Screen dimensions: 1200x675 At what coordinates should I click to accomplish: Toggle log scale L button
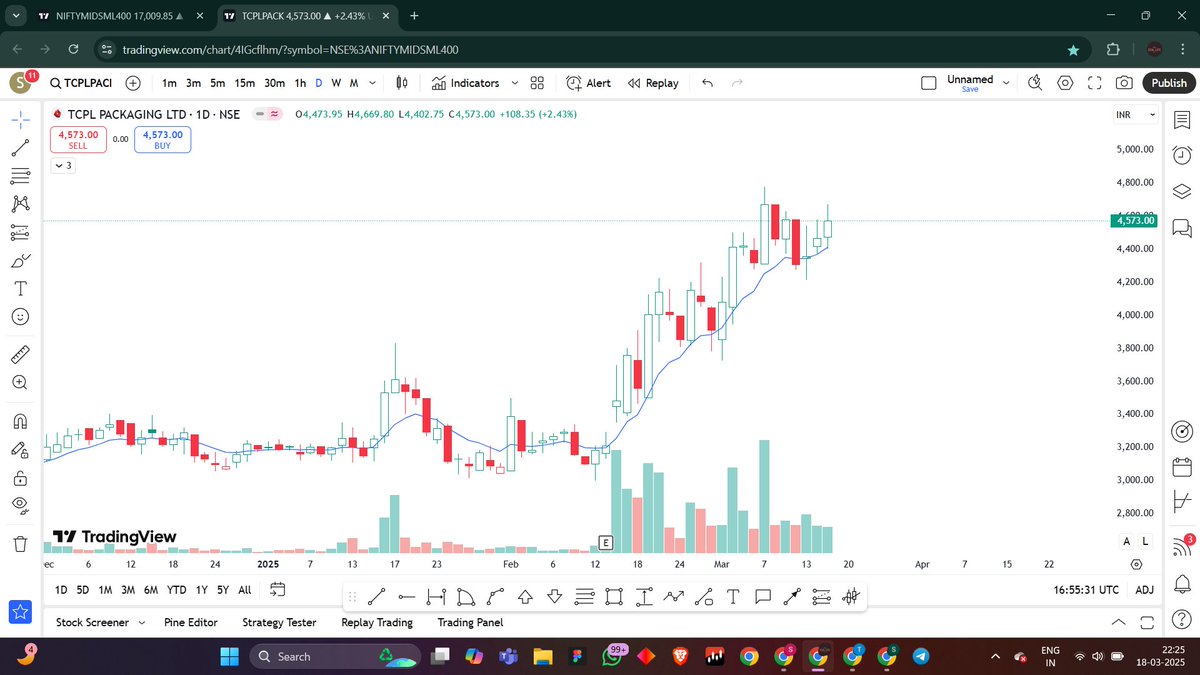[1146, 541]
